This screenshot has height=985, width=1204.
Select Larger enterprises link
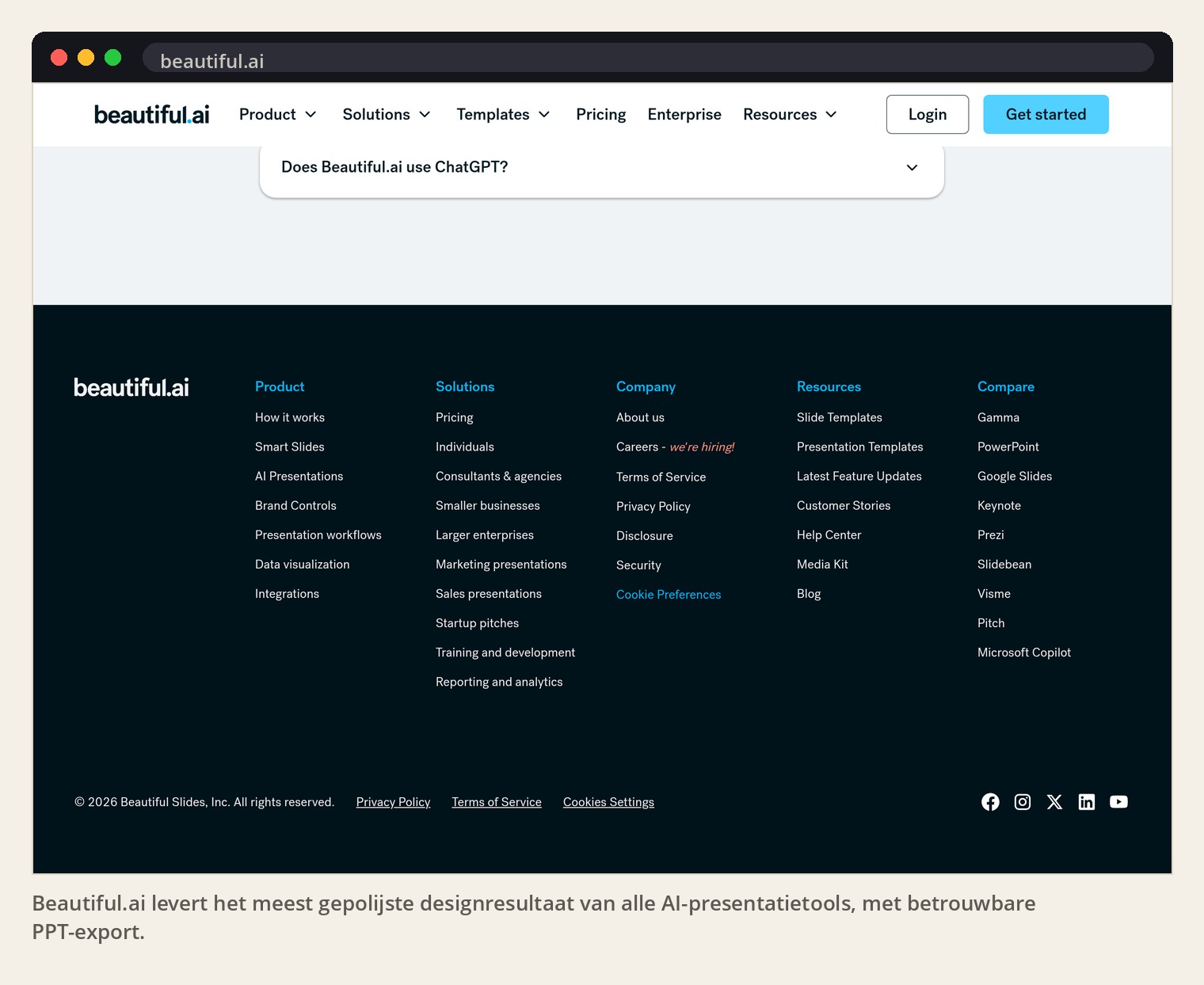(x=485, y=534)
